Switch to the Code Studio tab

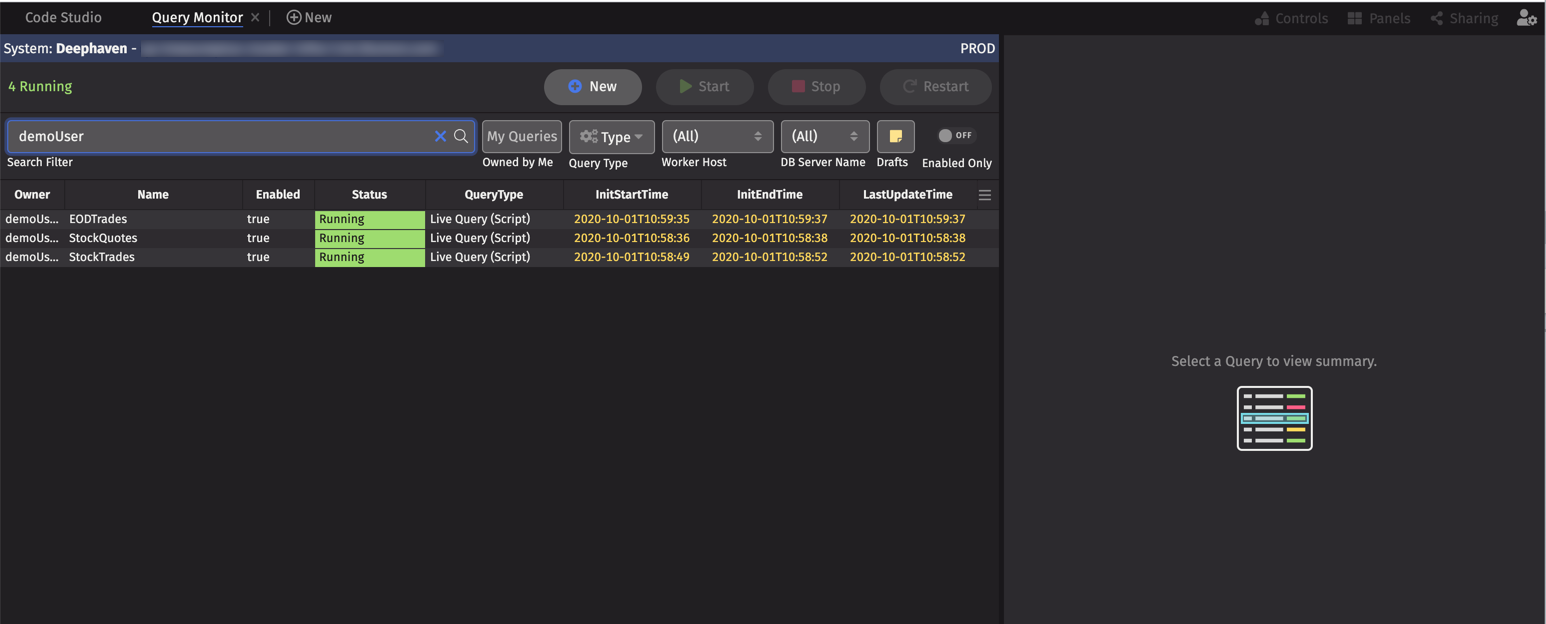pos(63,18)
